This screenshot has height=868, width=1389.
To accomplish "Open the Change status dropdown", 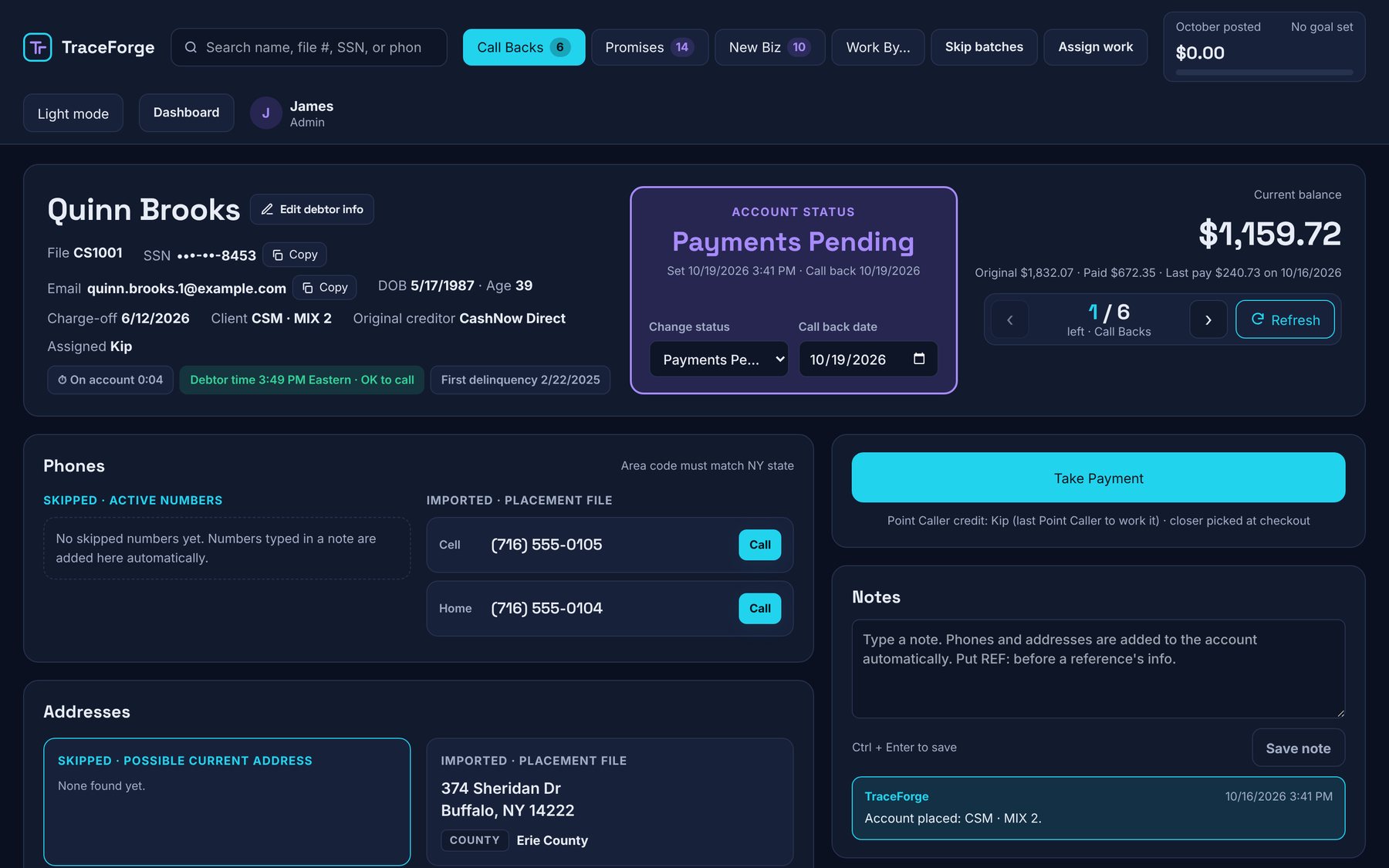I will [x=718, y=359].
